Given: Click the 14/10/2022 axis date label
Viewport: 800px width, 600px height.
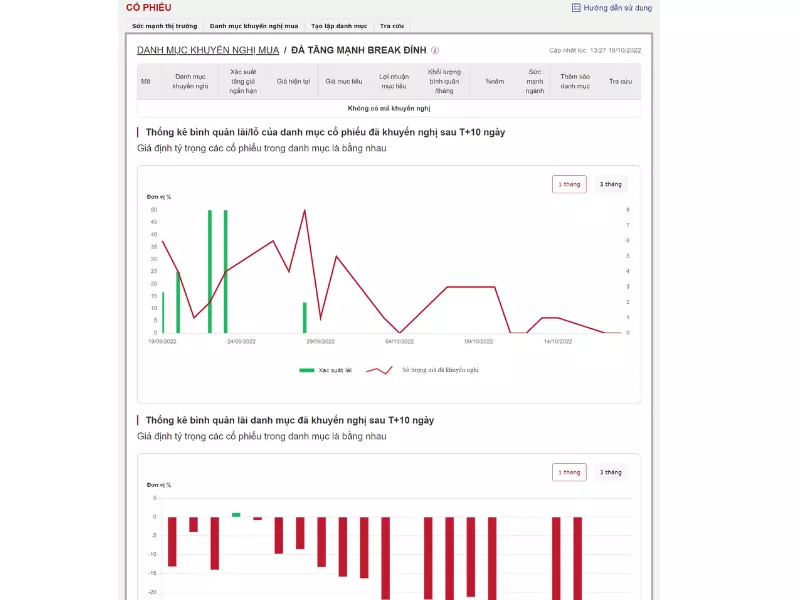Looking at the screenshot, I should (558, 341).
